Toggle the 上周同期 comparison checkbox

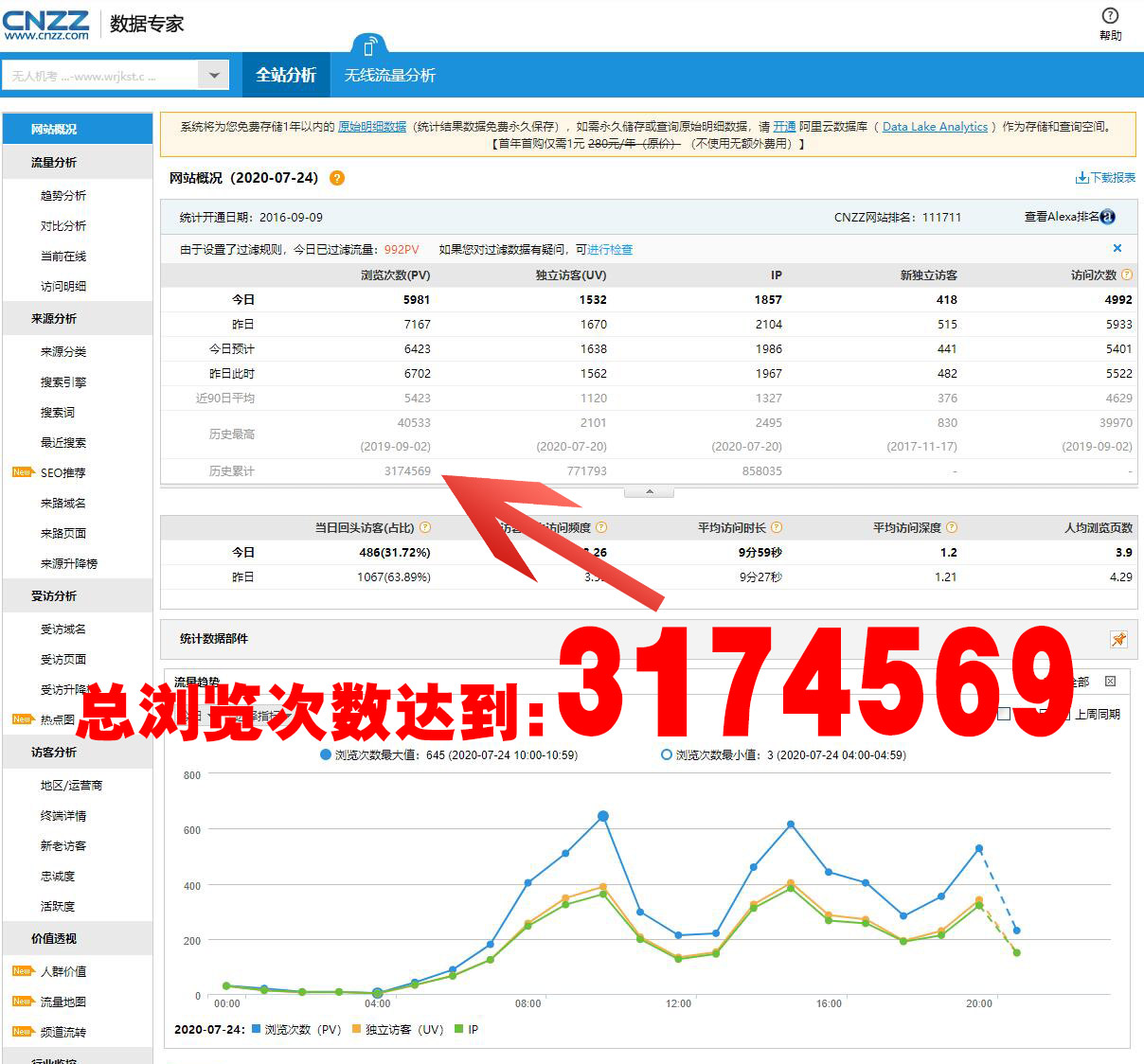1064,714
